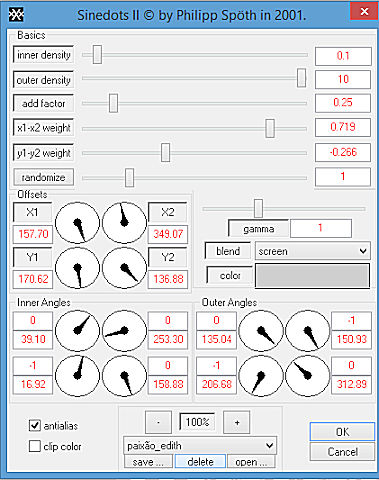The image size is (379, 480).
Task: Click the gamma label
Action: (x=259, y=229)
